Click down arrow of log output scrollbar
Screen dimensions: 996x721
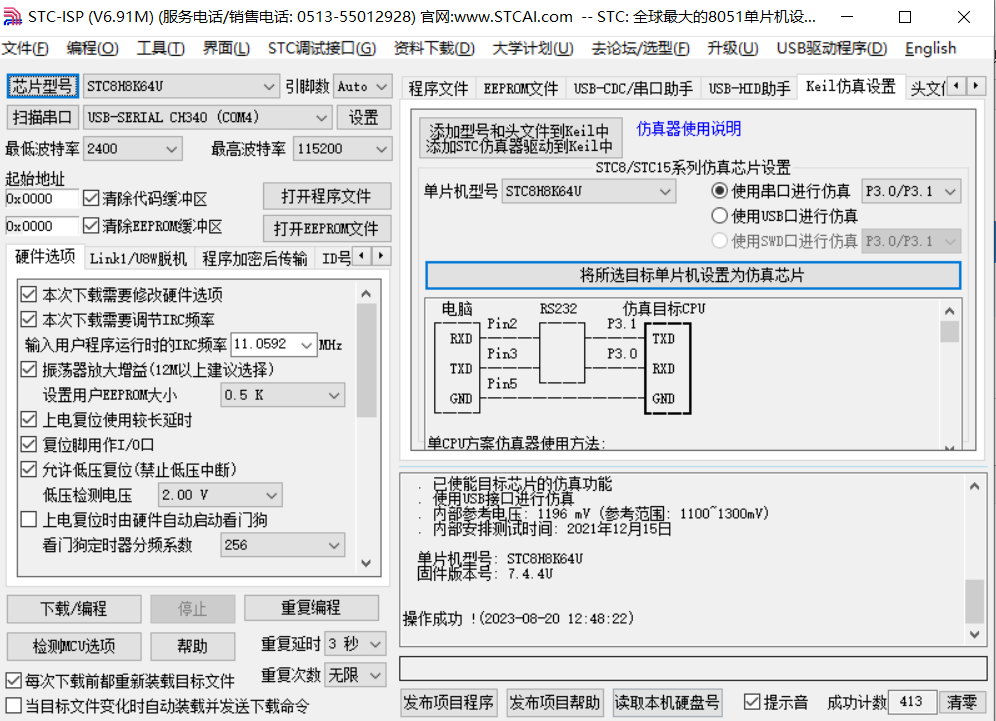click(974, 634)
